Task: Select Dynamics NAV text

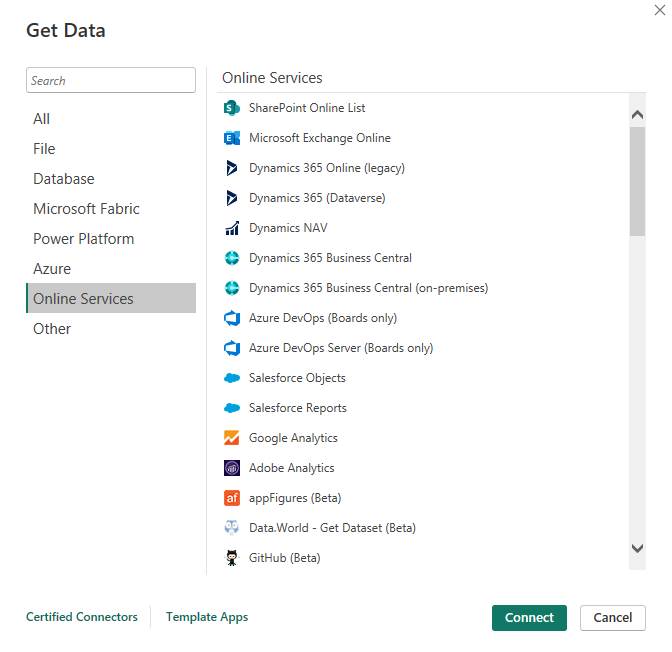Action: (288, 228)
